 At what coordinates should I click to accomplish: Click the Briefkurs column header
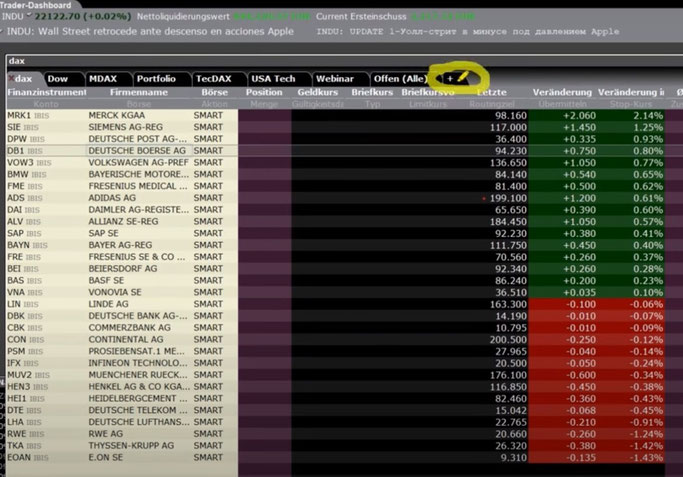click(x=372, y=92)
